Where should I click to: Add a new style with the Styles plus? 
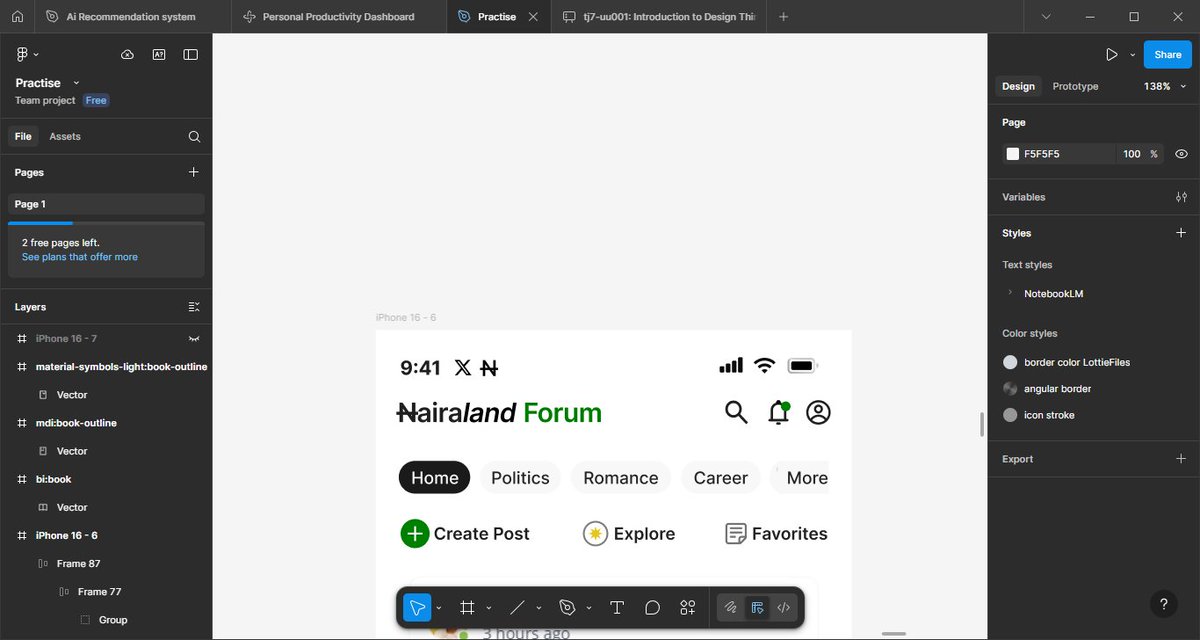pyautogui.click(x=1181, y=233)
